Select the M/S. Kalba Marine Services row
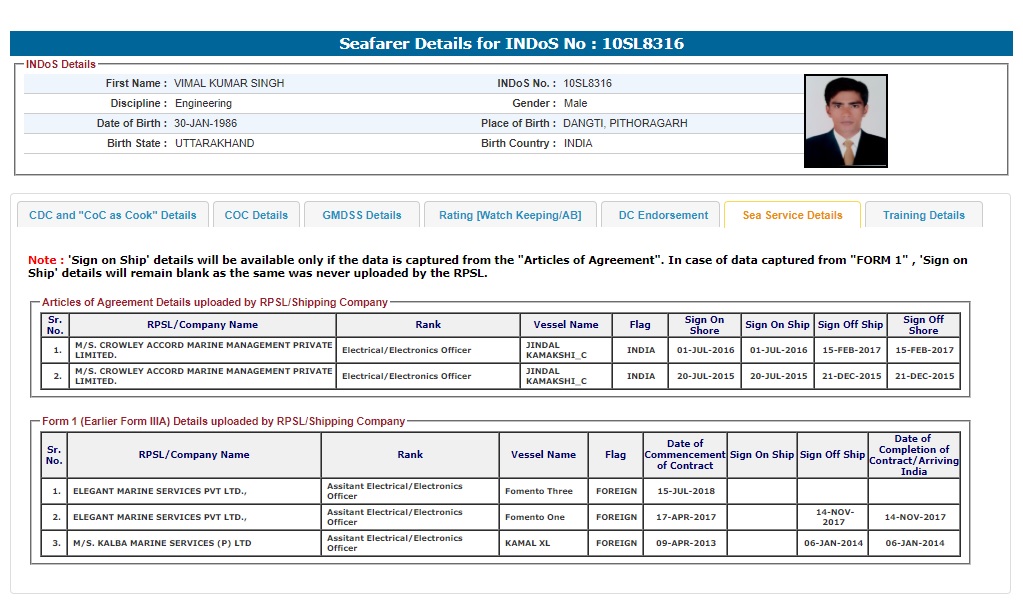This screenshot has height=602, width=1023. pyautogui.click(x=193, y=543)
